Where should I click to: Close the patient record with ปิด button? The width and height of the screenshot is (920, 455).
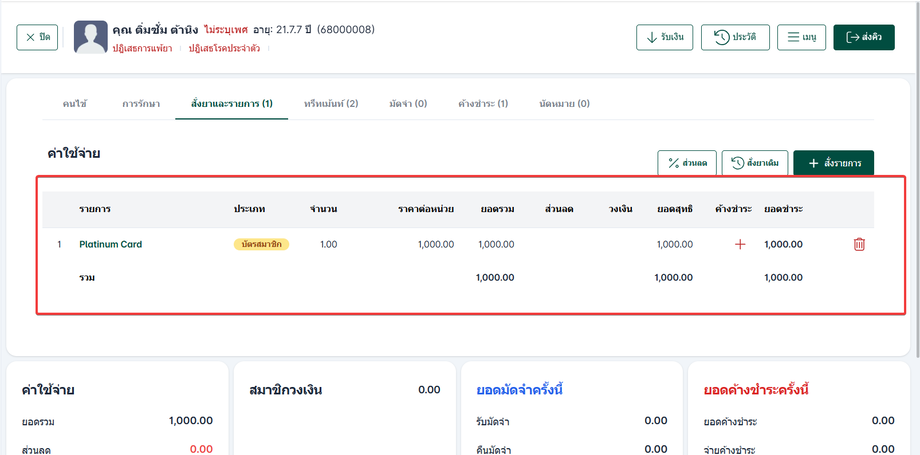coord(37,37)
